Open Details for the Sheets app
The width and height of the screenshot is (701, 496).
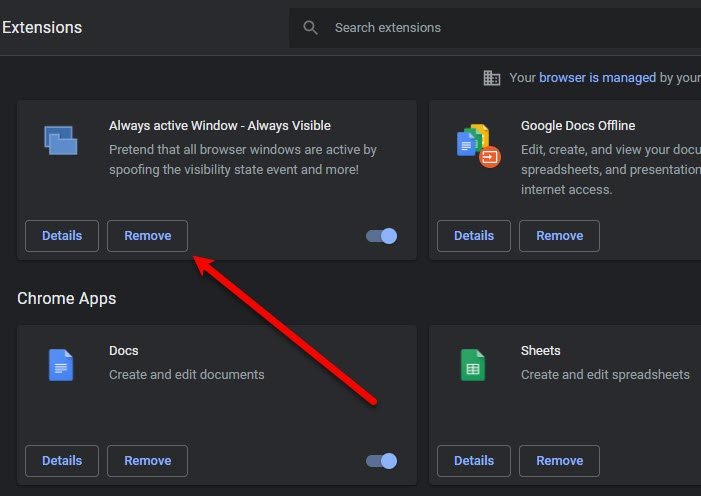pos(474,461)
